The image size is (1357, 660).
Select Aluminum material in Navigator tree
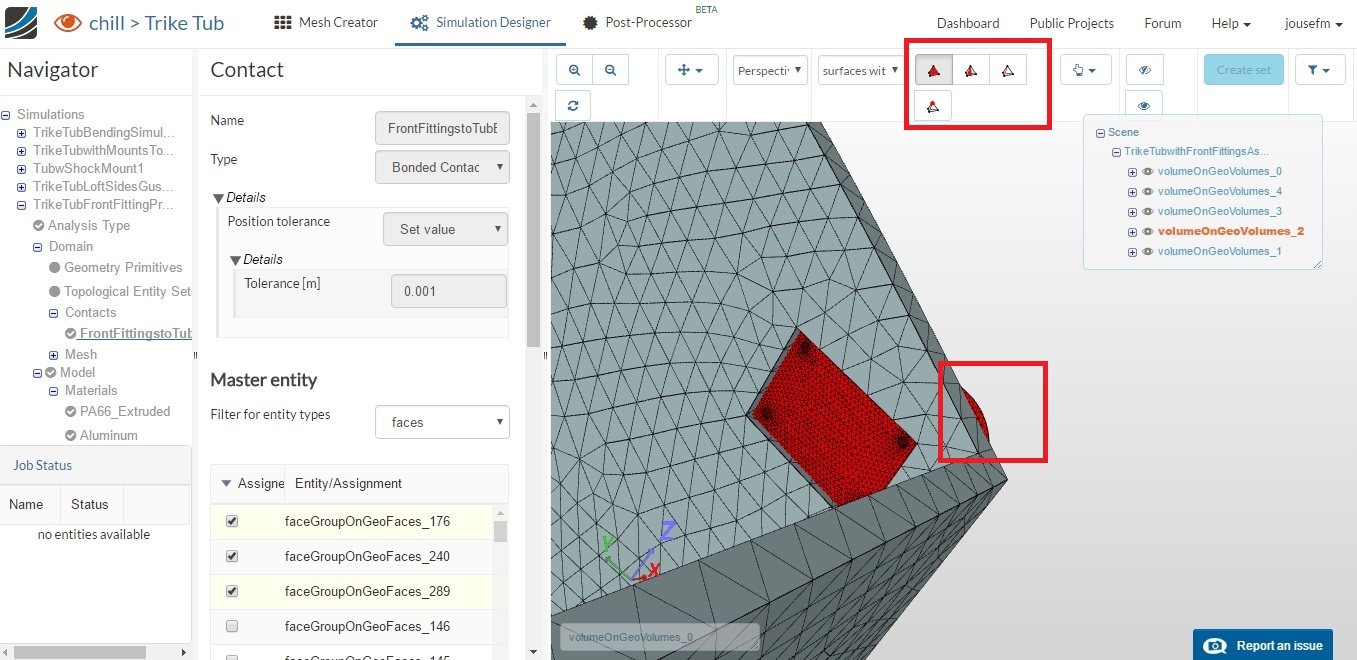(x=108, y=435)
